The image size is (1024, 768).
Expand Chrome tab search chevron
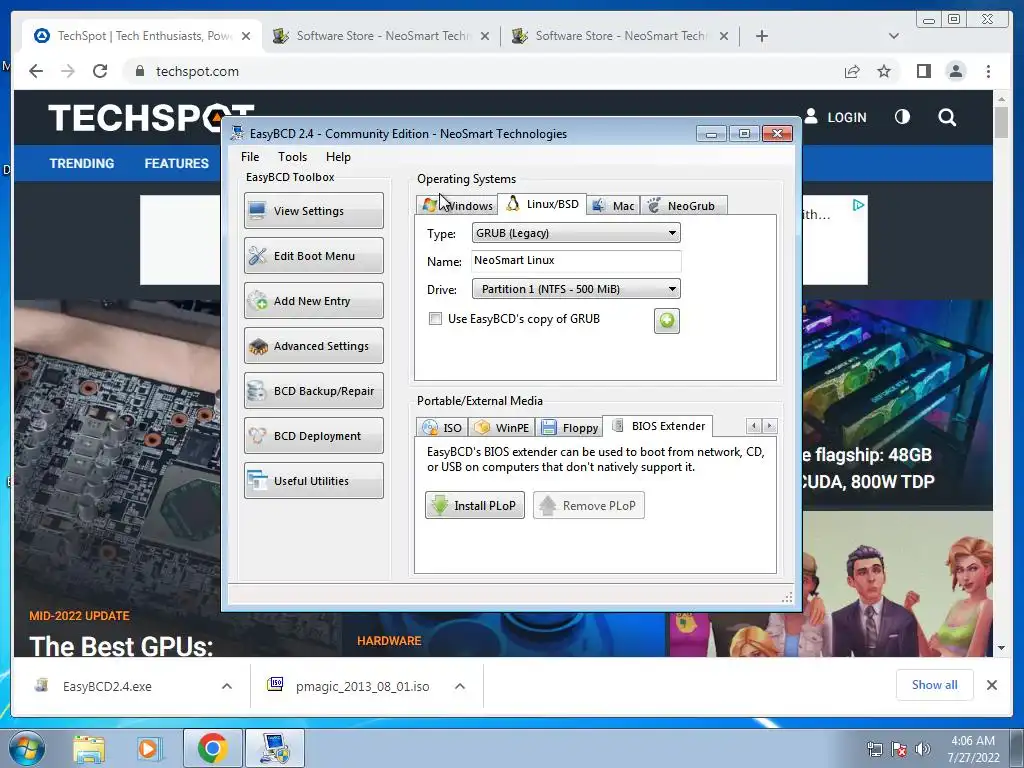pyautogui.click(x=894, y=36)
